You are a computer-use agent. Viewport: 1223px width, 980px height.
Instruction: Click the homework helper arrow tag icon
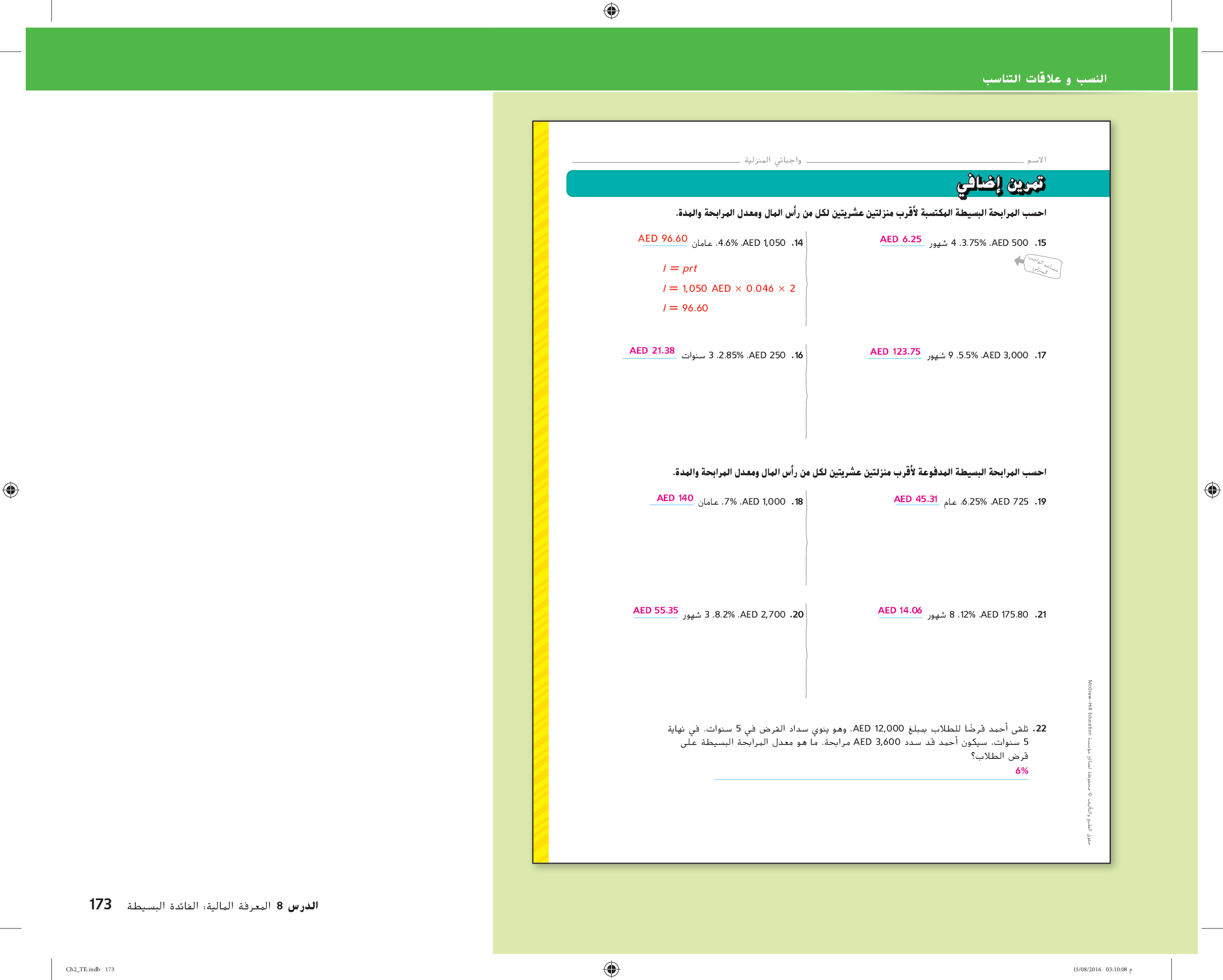click(1038, 265)
